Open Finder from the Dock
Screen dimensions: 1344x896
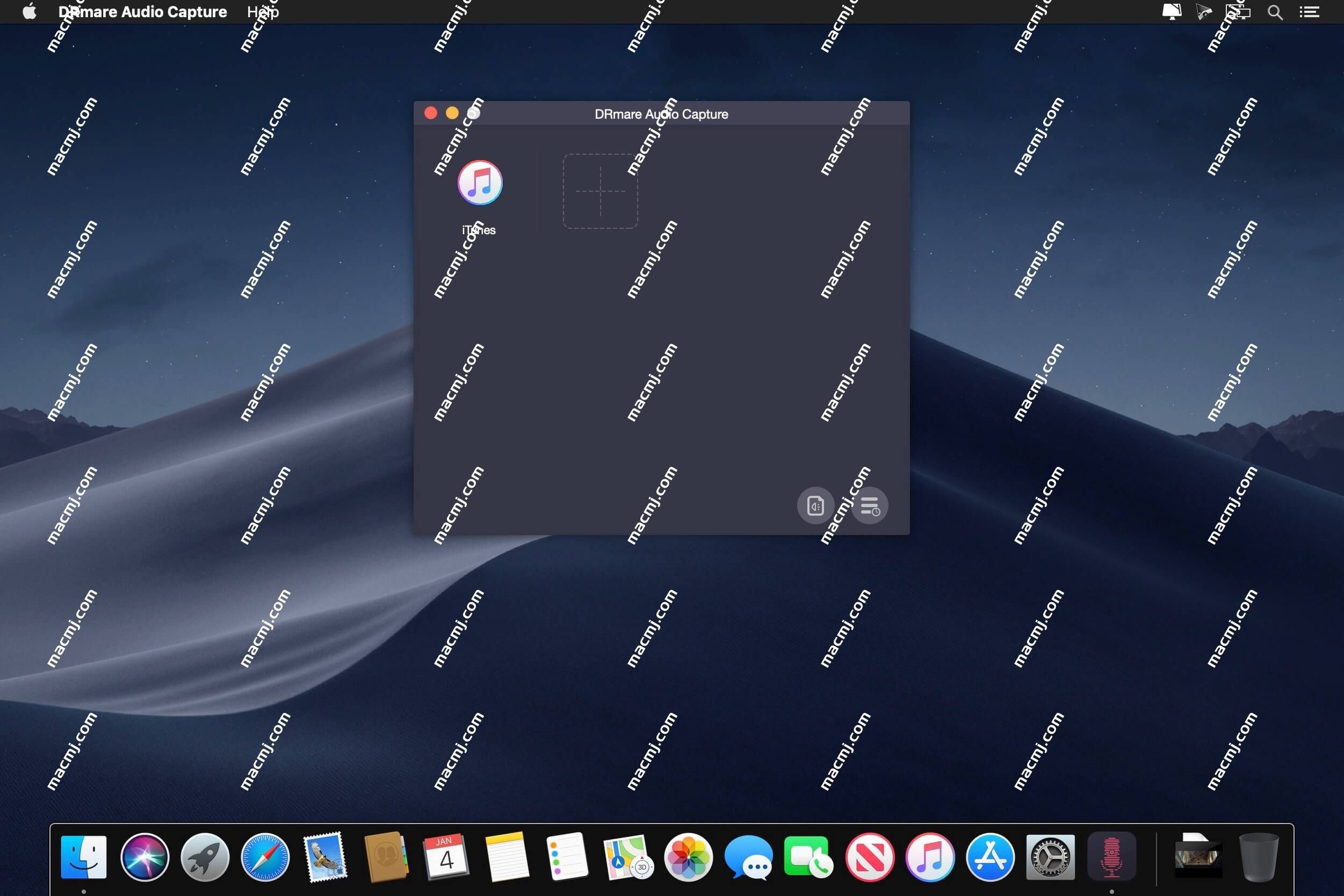click(x=83, y=857)
